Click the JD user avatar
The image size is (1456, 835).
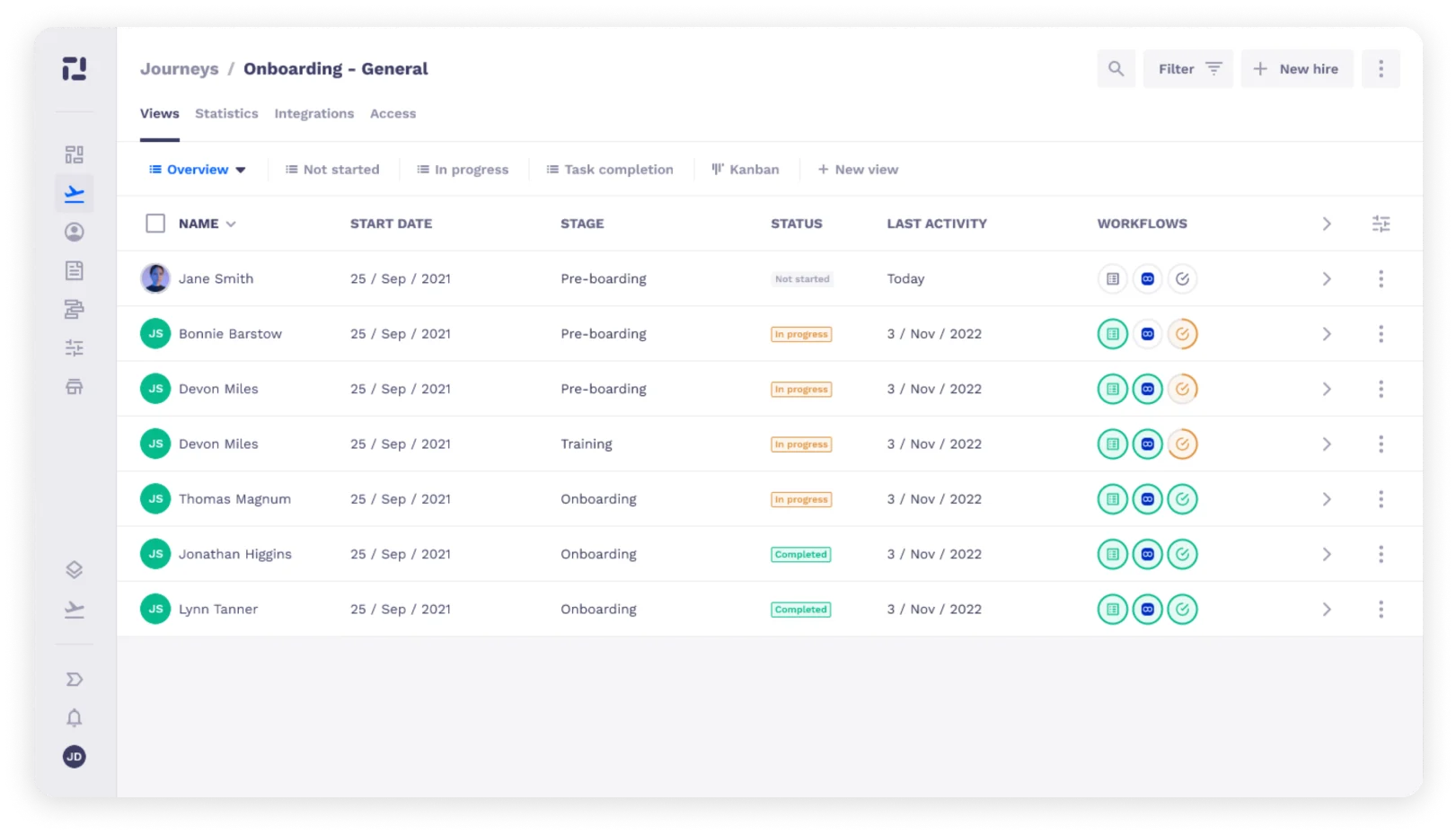click(75, 757)
